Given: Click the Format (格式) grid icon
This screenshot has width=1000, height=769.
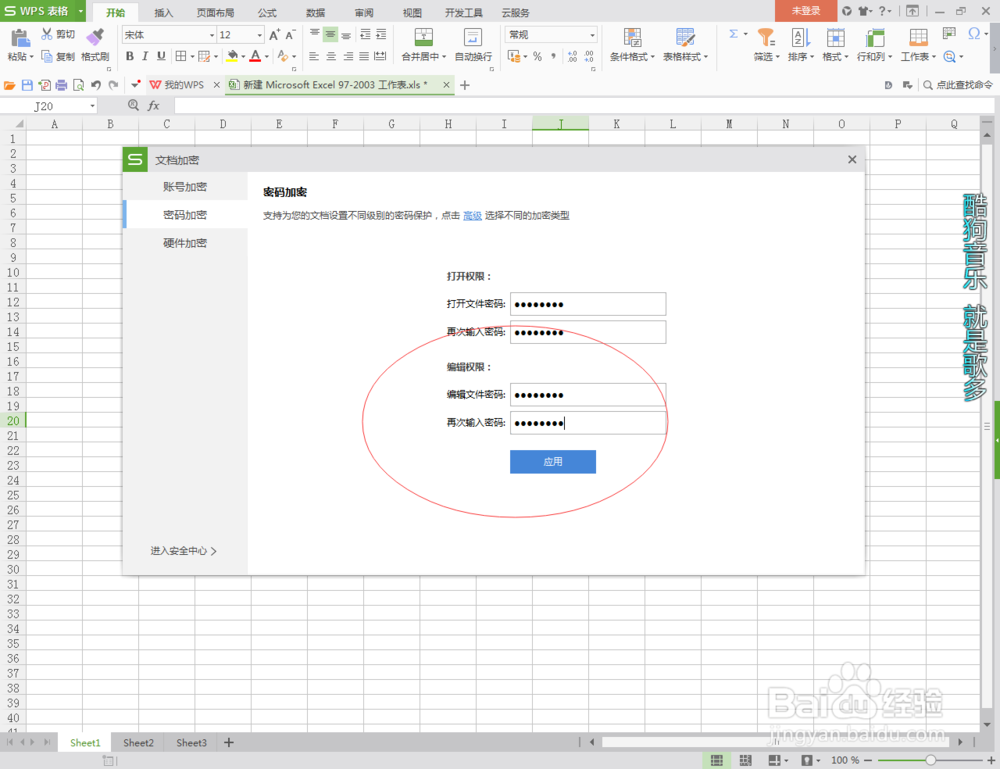Looking at the screenshot, I should click(x=835, y=38).
